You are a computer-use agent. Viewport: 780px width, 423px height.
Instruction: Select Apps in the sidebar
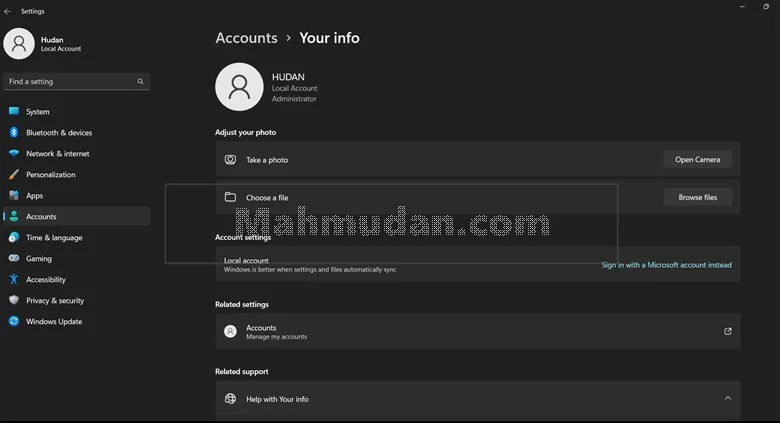(77, 196)
